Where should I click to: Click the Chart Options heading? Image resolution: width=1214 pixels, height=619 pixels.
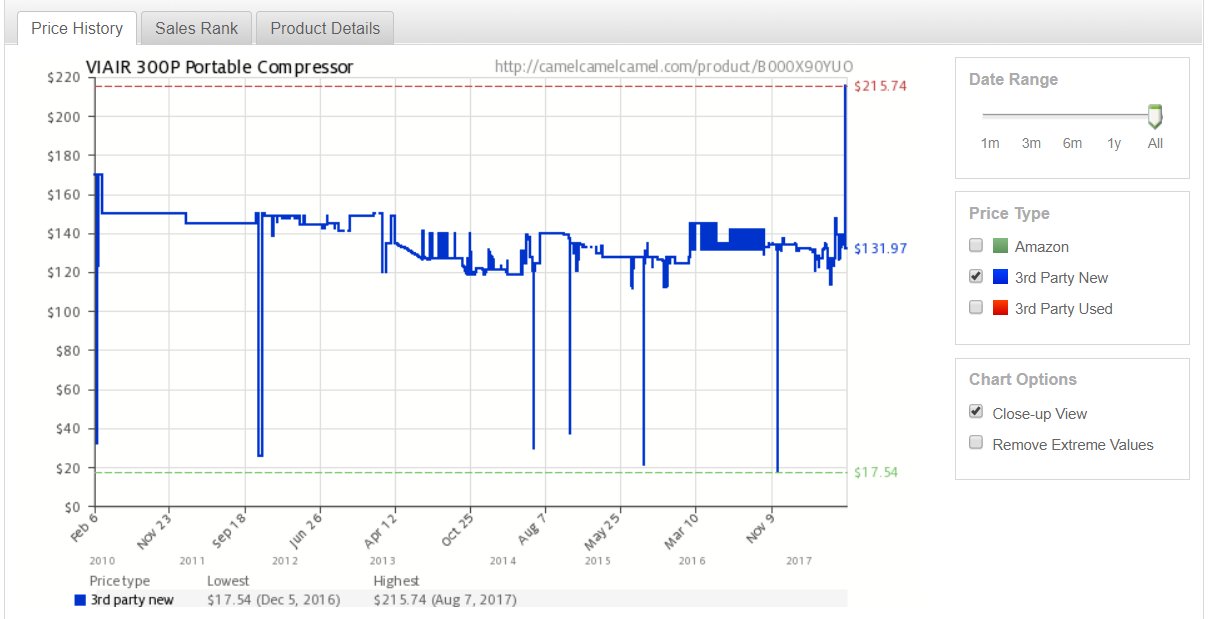pyautogui.click(x=1023, y=379)
